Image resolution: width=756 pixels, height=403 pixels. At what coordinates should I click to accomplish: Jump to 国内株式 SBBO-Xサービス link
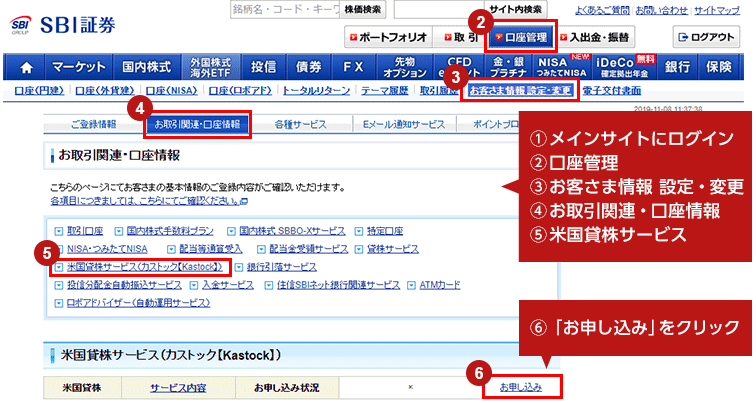[292, 231]
